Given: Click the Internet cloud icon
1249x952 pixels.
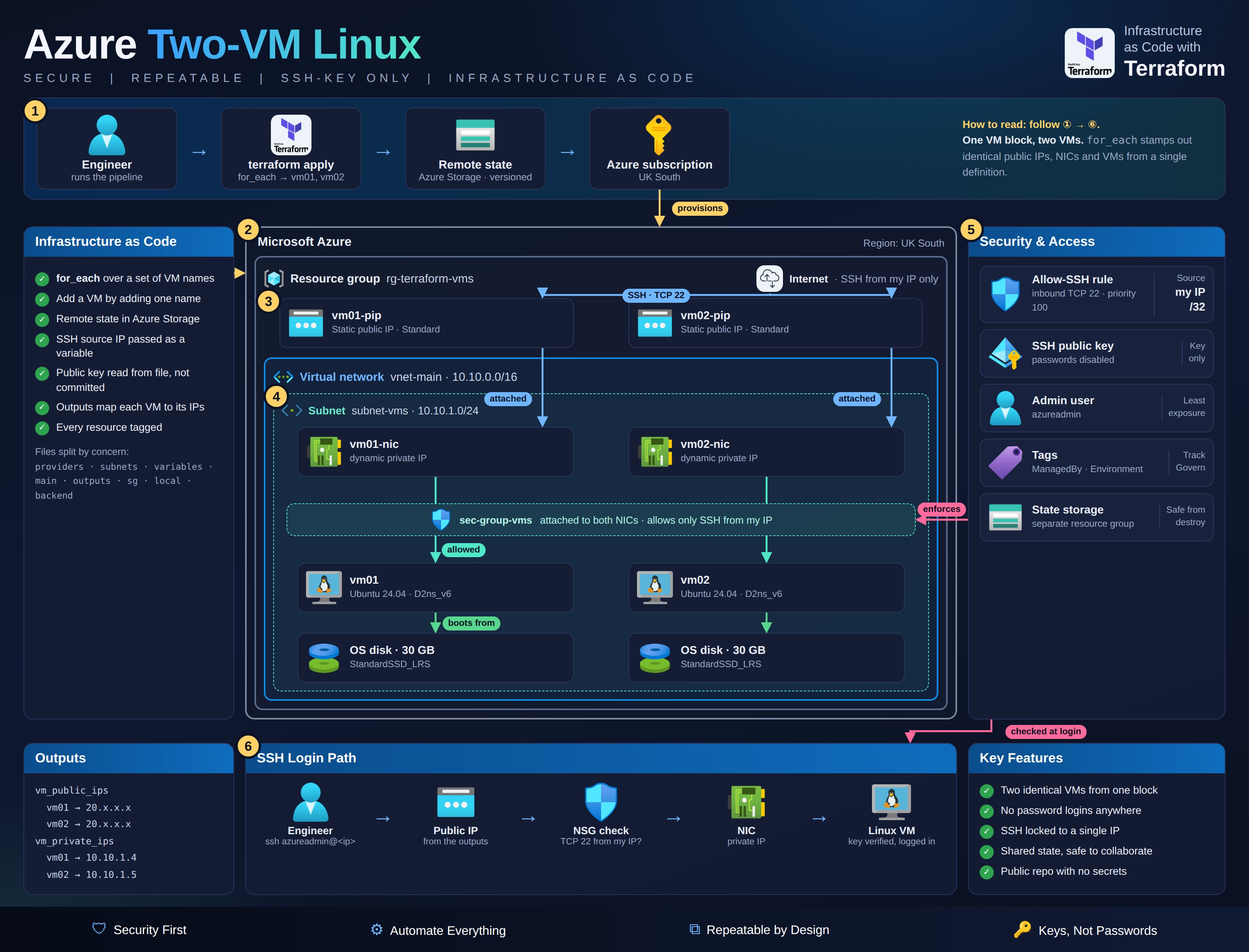Looking at the screenshot, I should click(x=769, y=278).
